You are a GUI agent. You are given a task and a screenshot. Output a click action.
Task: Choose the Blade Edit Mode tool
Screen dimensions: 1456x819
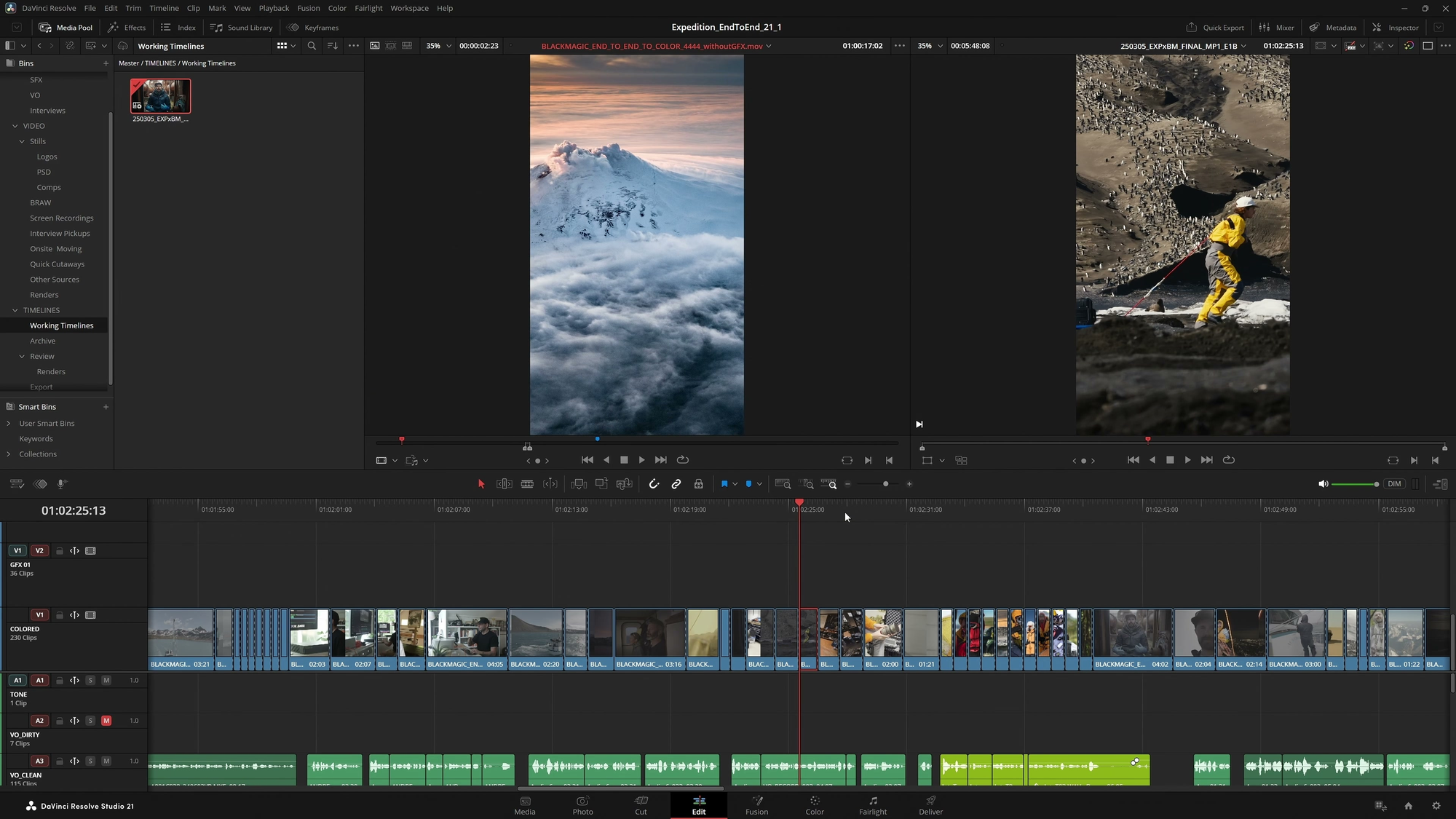coord(527,484)
